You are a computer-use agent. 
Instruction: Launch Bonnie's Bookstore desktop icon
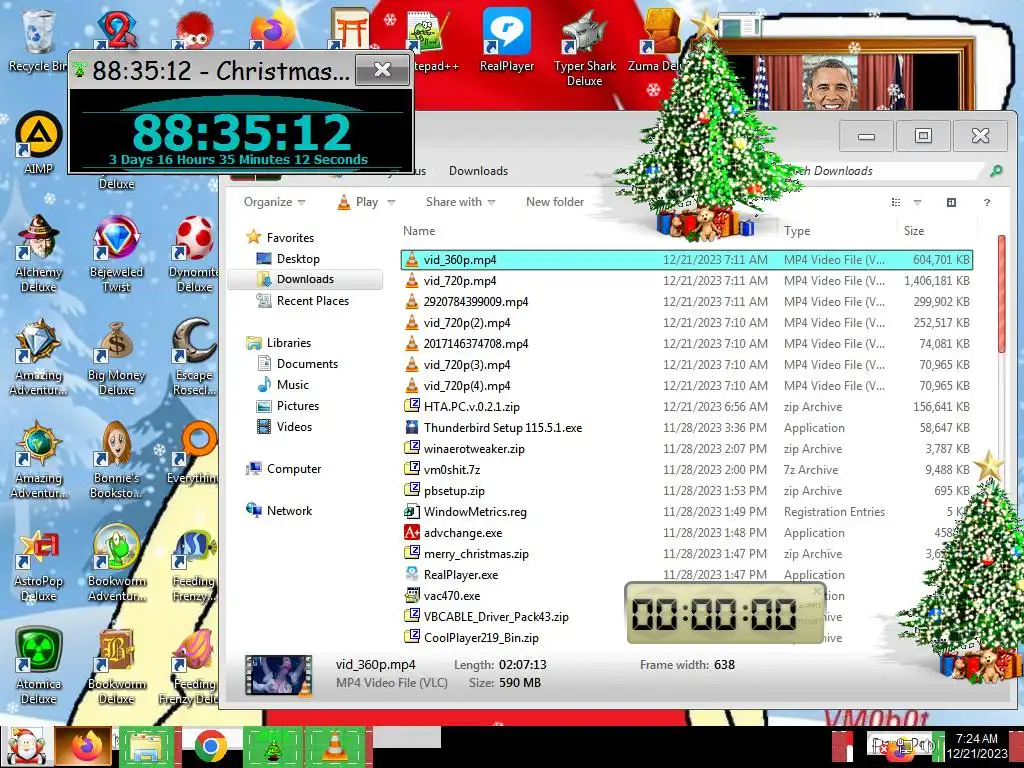[116, 460]
